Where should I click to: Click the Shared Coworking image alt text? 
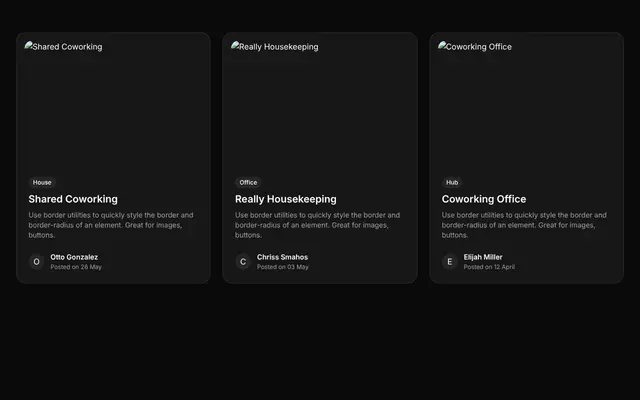point(67,47)
